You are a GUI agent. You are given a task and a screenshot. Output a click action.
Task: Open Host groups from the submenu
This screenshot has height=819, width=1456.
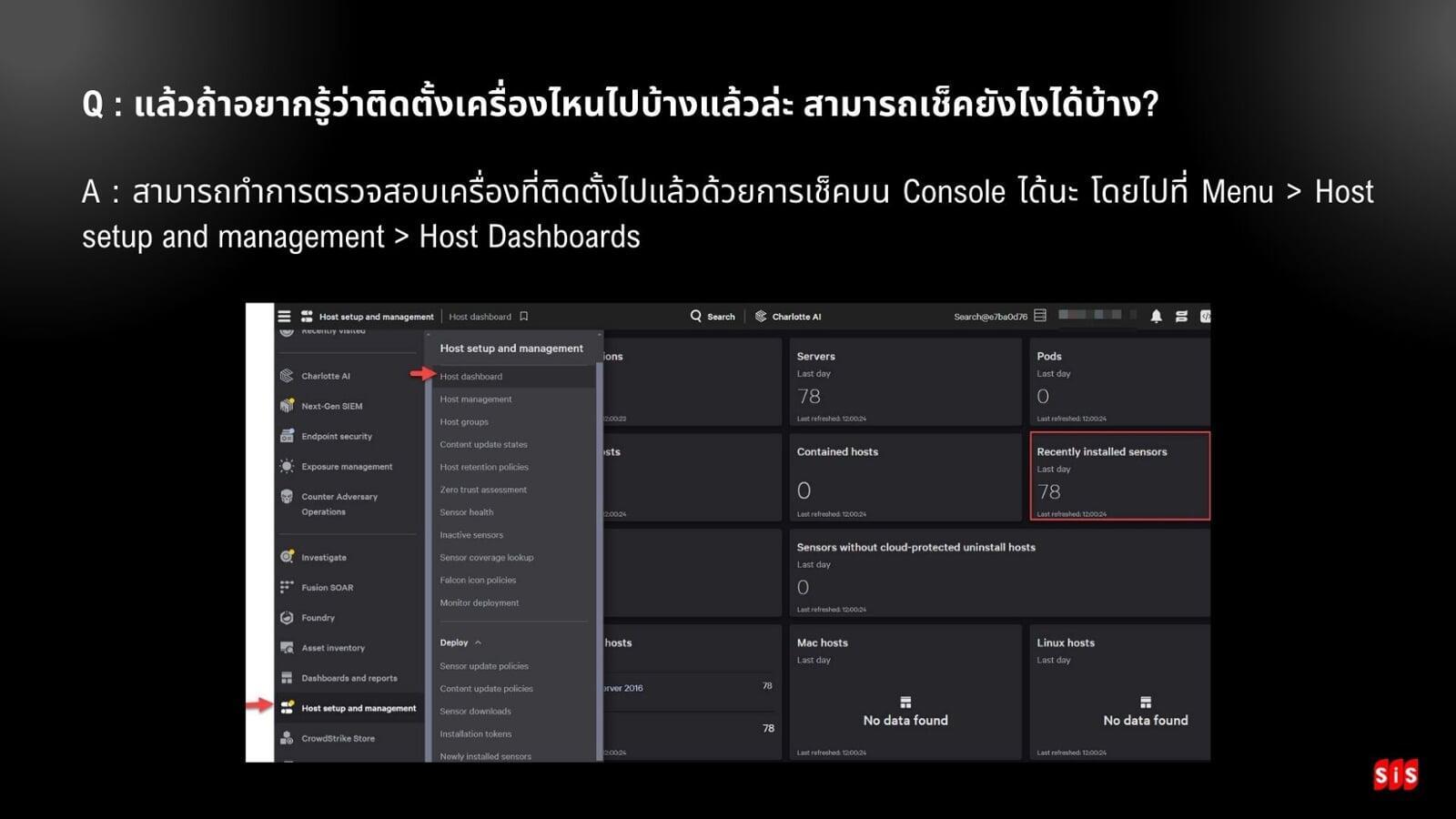point(464,422)
